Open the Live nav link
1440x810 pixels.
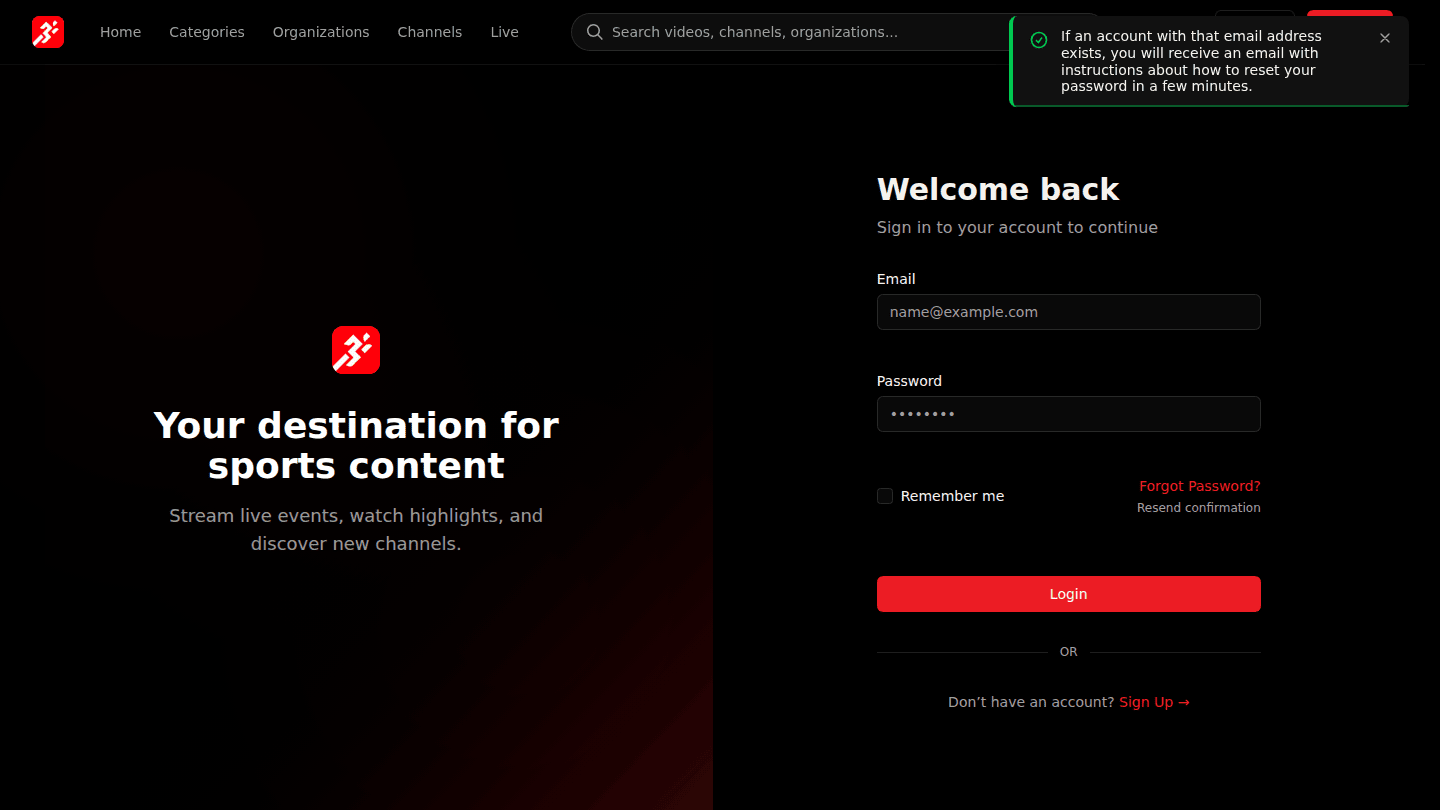tap(504, 32)
